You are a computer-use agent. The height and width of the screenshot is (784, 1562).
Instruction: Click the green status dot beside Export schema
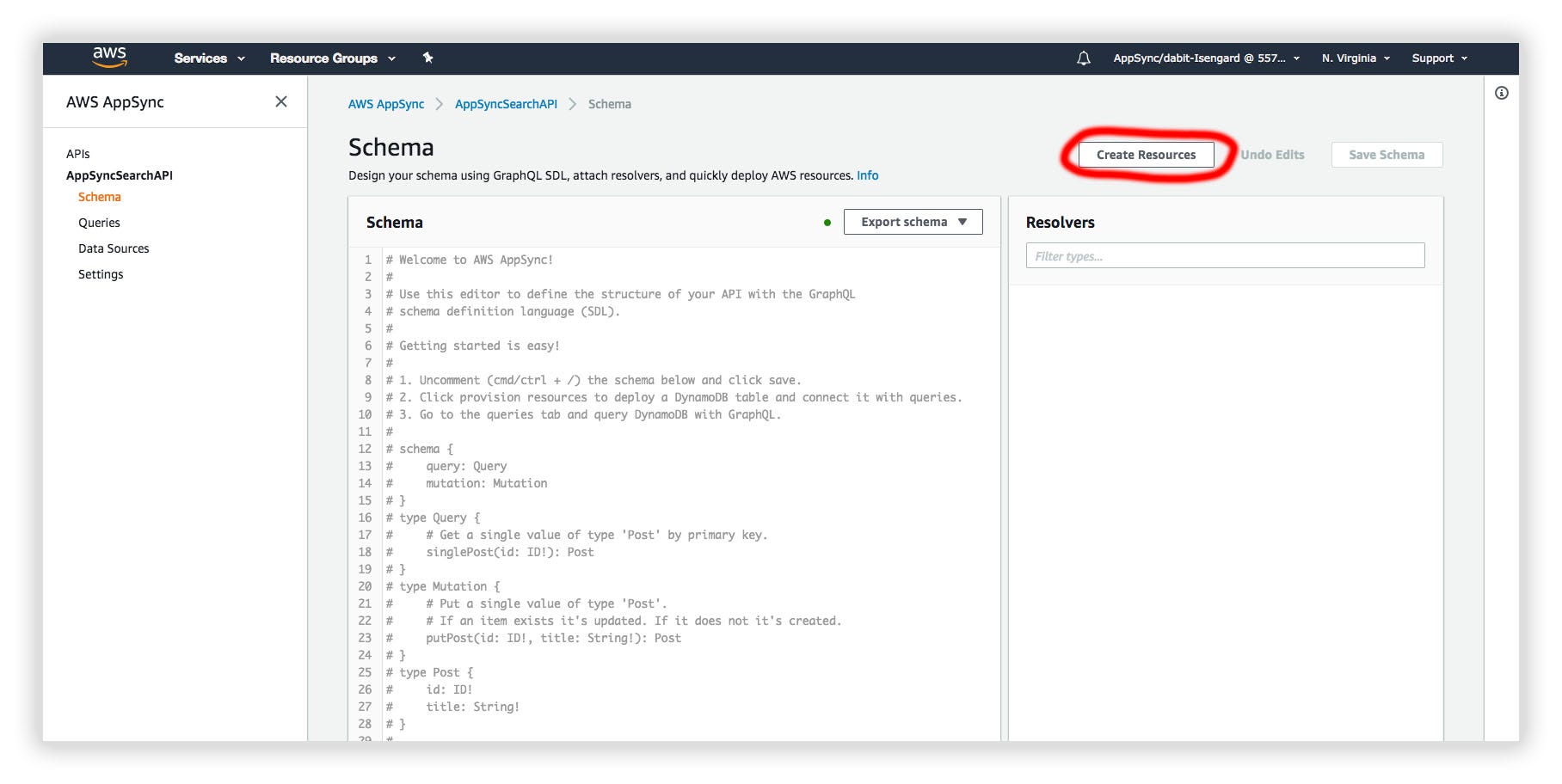click(x=827, y=222)
